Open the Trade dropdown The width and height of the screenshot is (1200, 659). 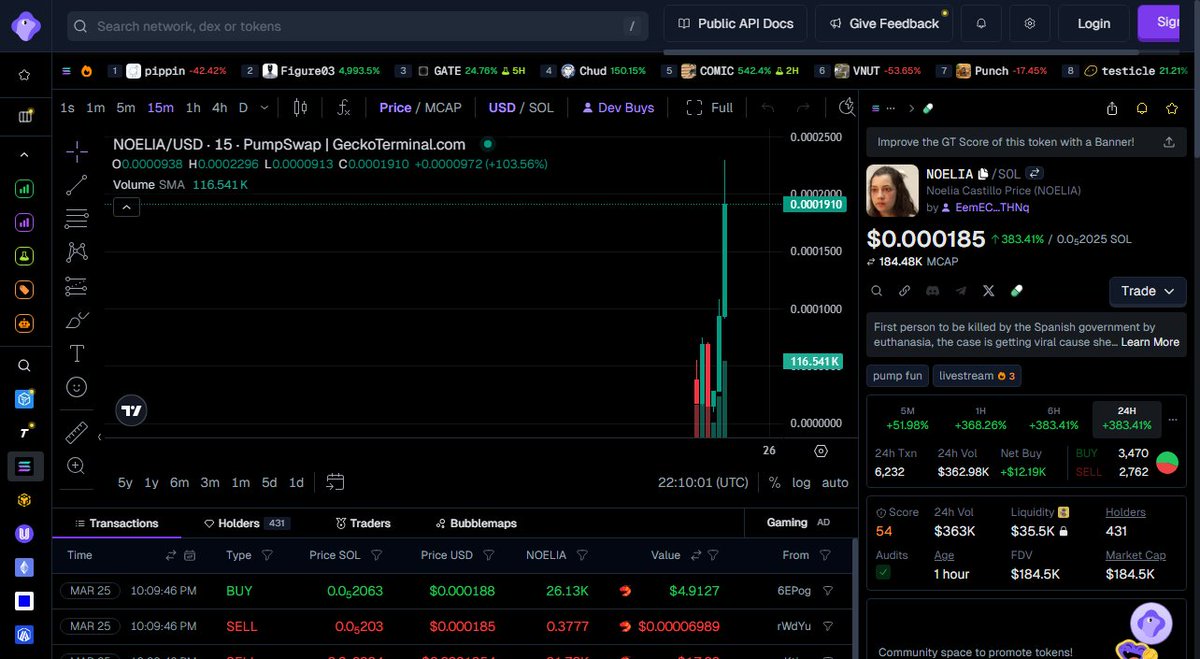(1147, 291)
